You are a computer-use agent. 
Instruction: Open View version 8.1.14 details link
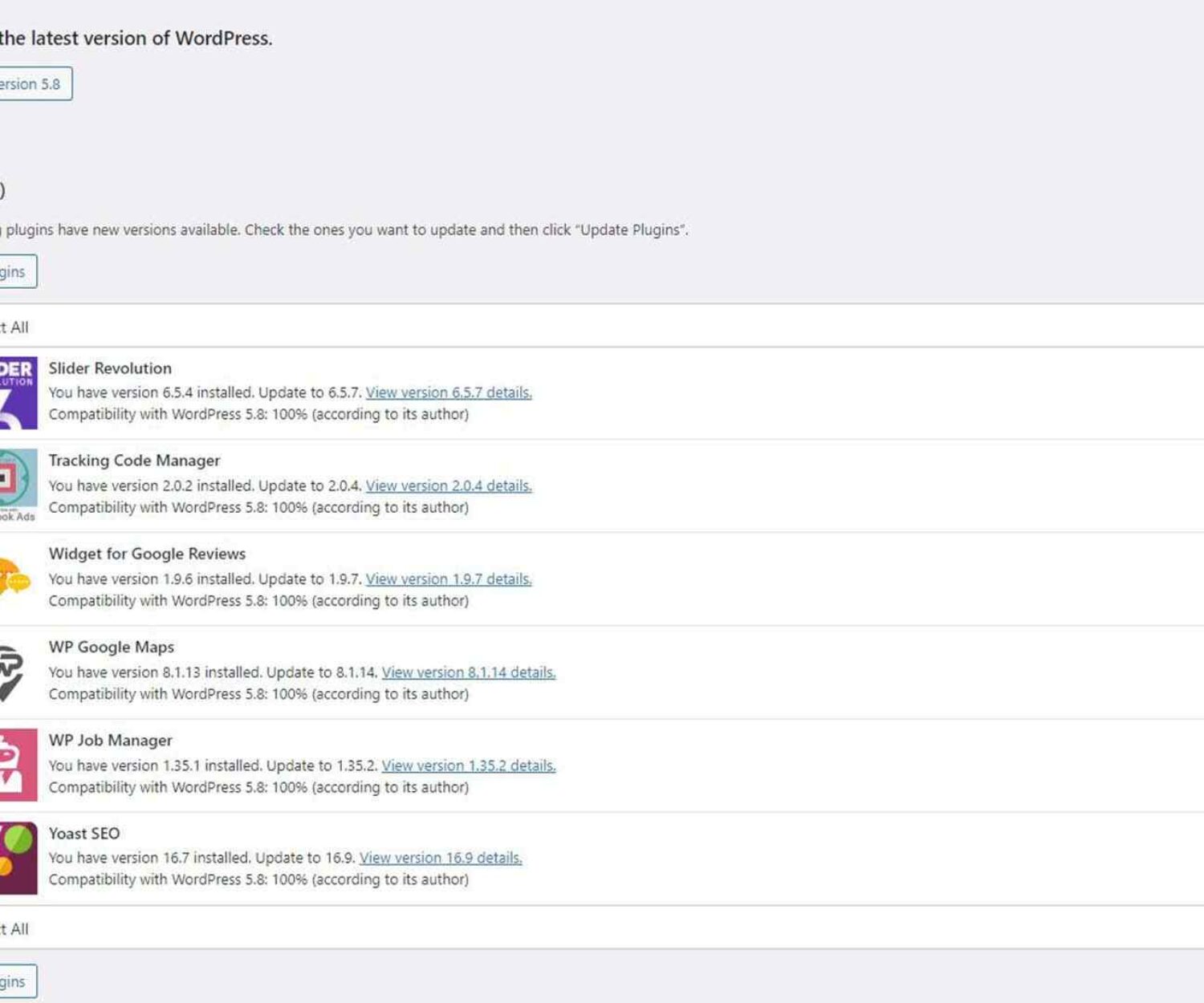[469, 672]
